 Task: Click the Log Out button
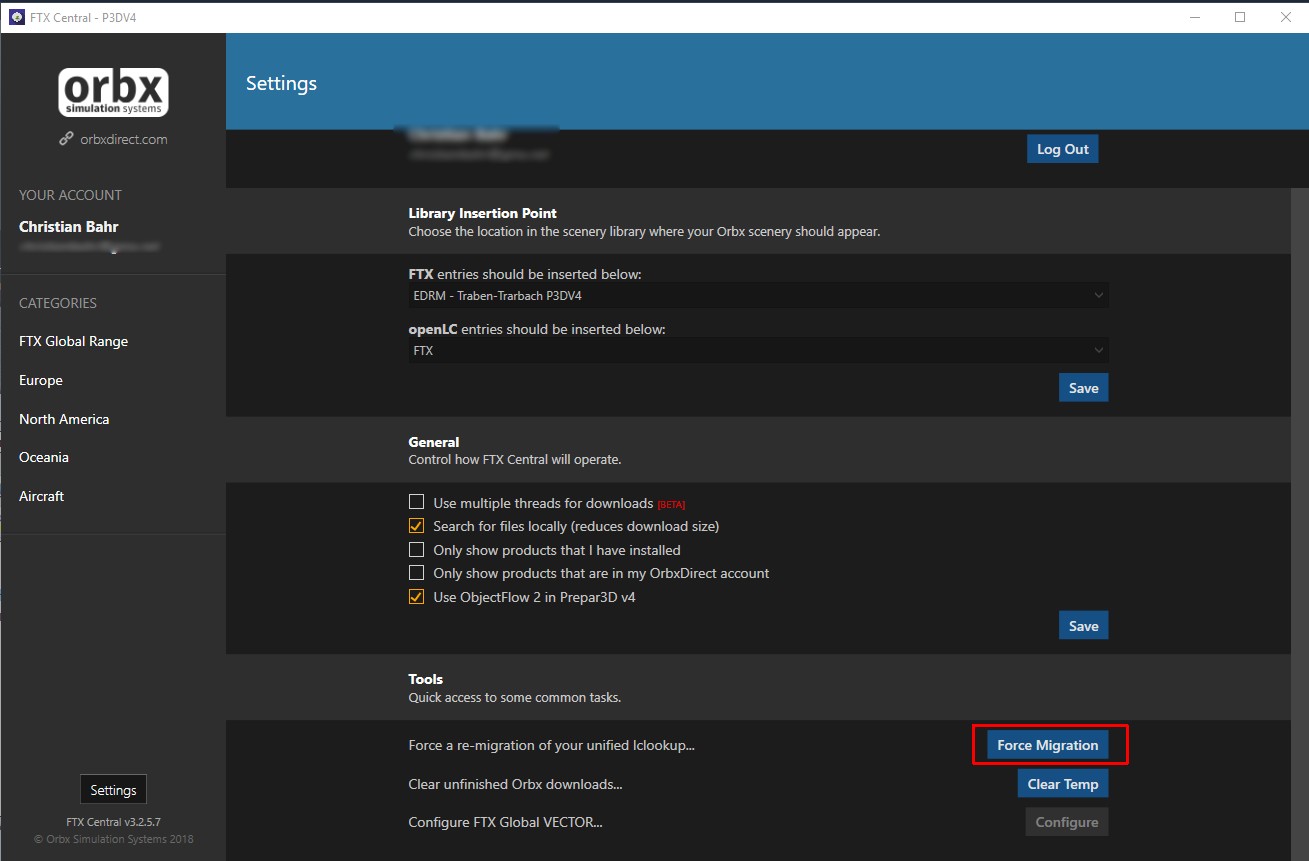[1063, 149]
